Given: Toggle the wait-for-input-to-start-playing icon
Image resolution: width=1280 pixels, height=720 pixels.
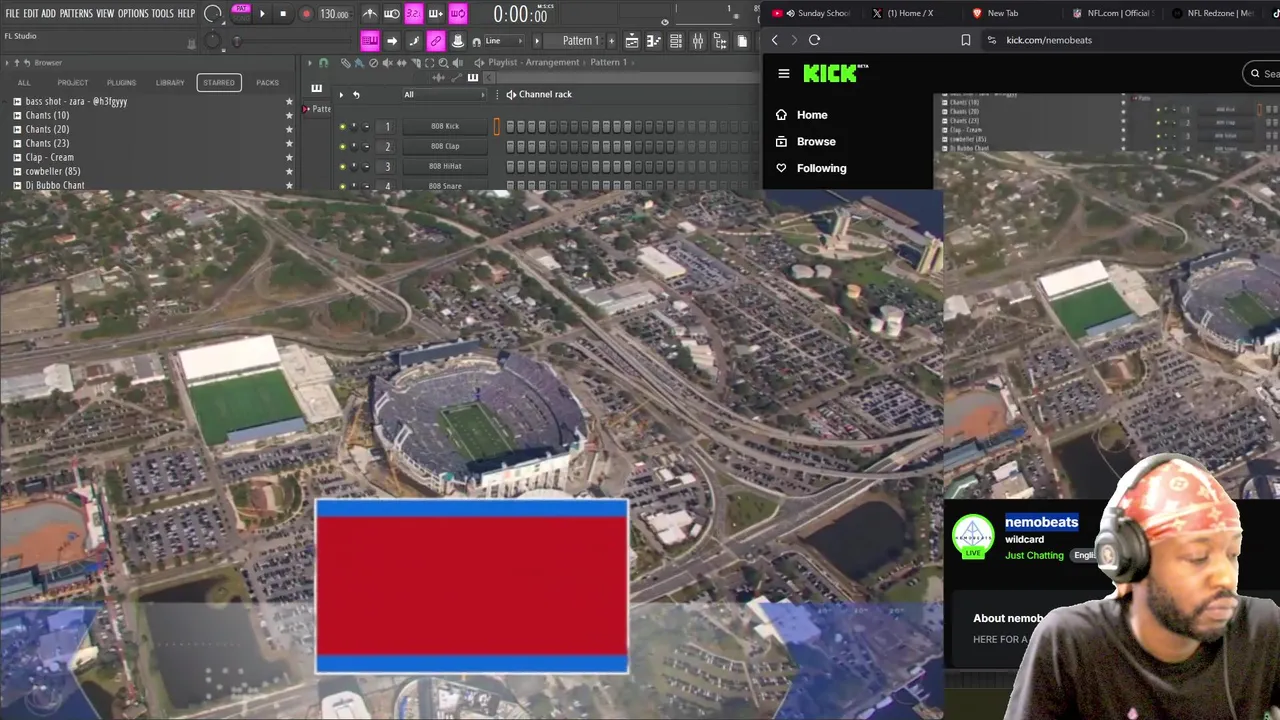Looking at the screenshot, I should (391, 14).
